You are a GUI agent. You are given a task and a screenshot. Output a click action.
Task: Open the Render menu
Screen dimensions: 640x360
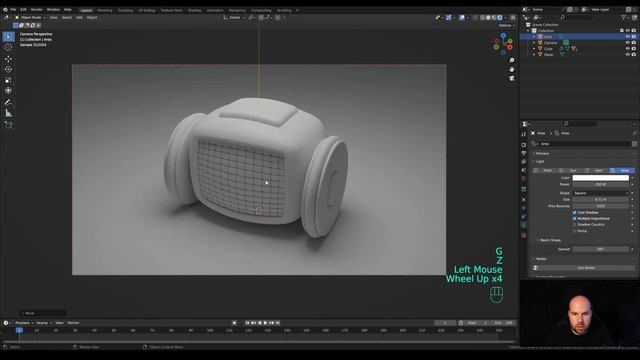(x=36, y=9)
